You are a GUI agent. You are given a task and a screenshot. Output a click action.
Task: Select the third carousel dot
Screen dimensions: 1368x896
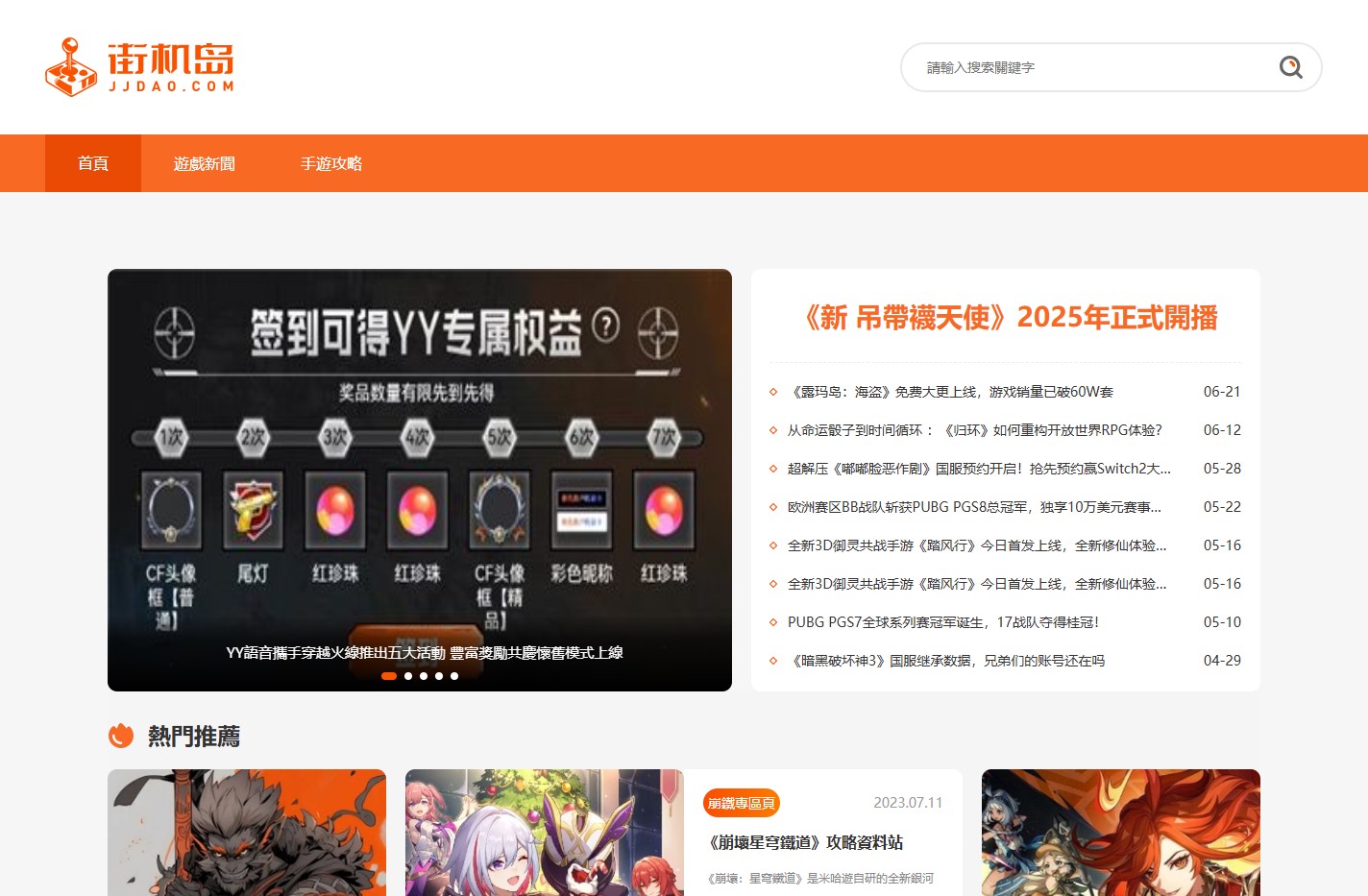(424, 676)
